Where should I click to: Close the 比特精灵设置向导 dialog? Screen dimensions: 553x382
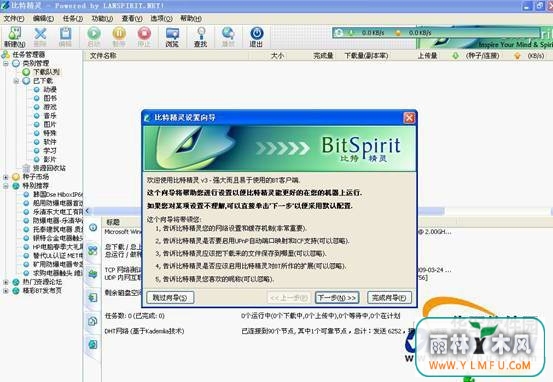[x=409, y=117]
